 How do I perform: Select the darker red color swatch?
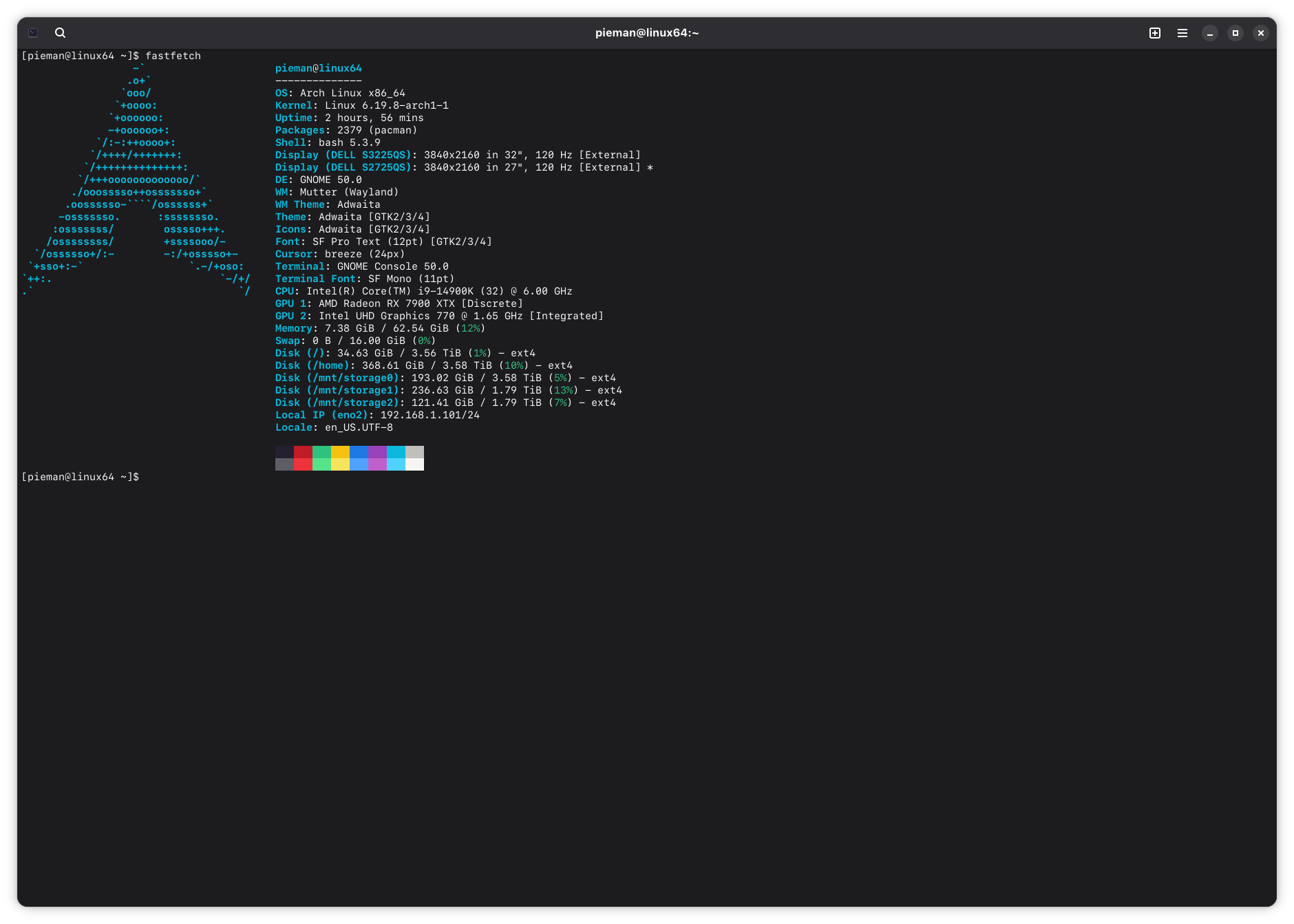pyautogui.click(x=303, y=452)
